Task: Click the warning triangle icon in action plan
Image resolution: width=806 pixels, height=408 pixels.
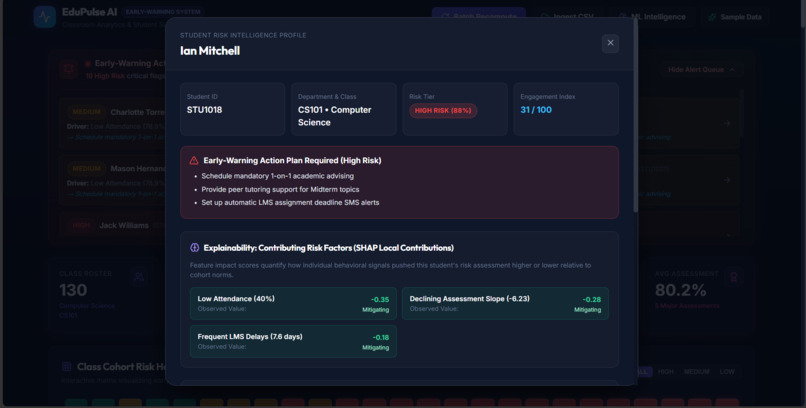Action: point(194,160)
